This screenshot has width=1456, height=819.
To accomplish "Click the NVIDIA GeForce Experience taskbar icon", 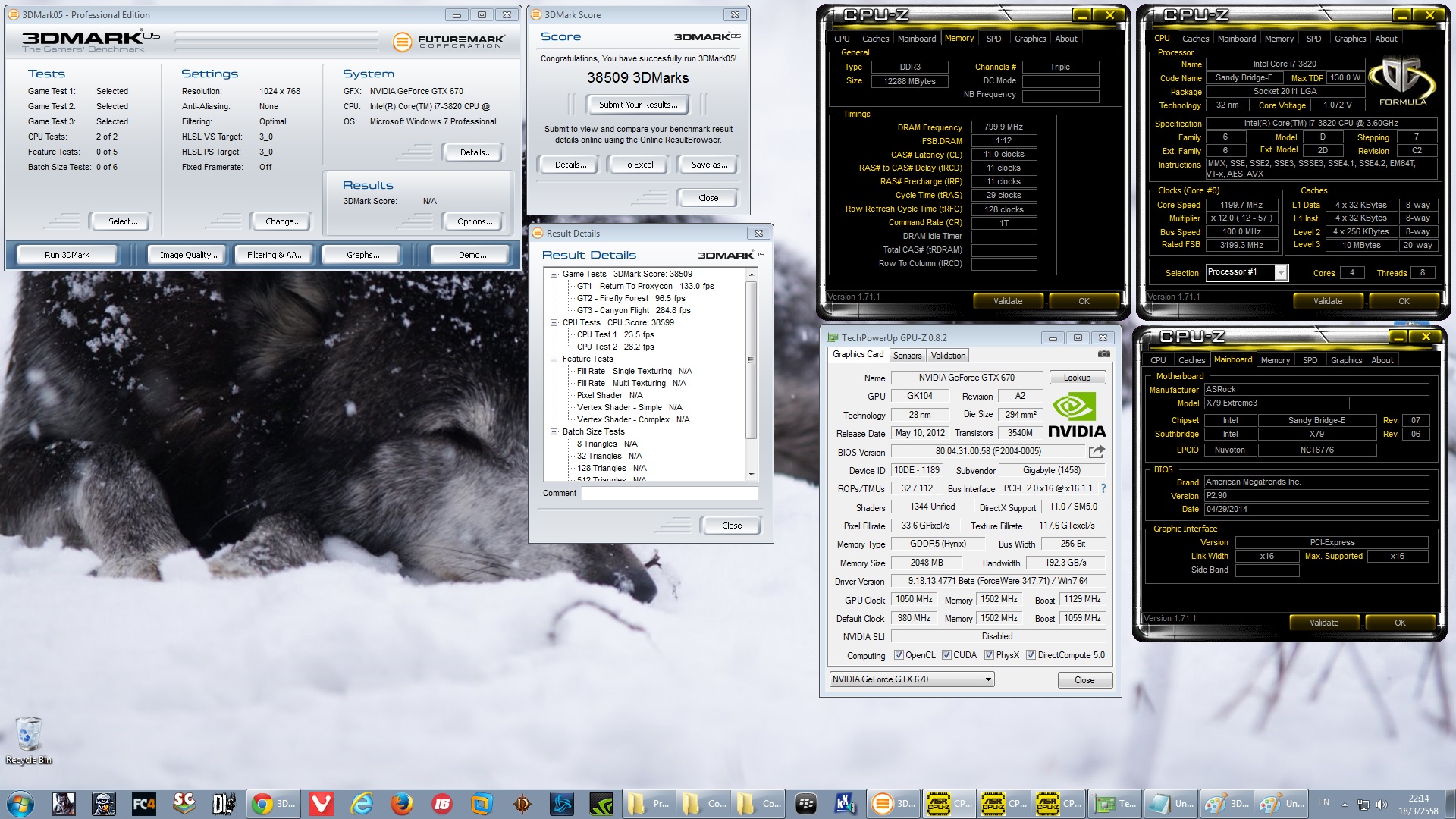I will pyautogui.click(x=602, y=804).
